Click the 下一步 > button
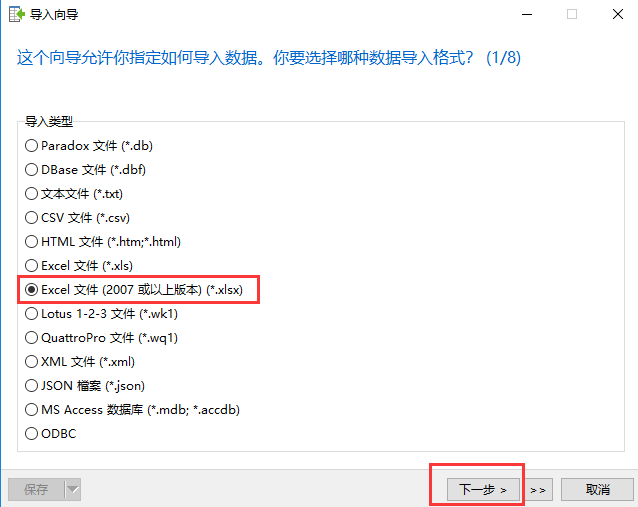 point(483,489)
